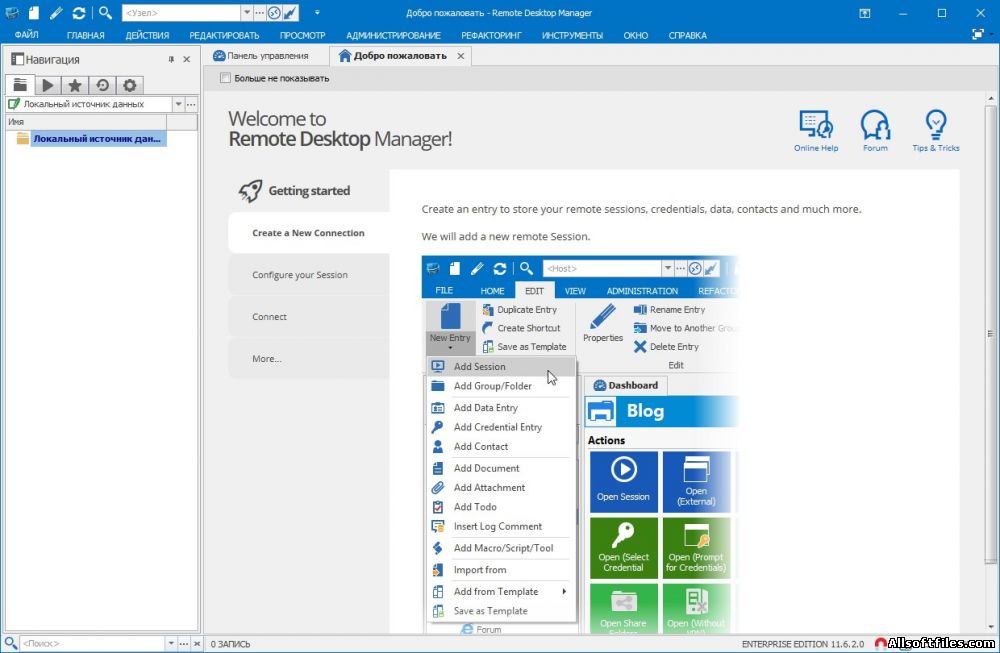Image resolution: width=1000 pixels, height=653 pixels.
Task: Select the gear settings tab in Навигация
Action: click(x=129, y=85)
